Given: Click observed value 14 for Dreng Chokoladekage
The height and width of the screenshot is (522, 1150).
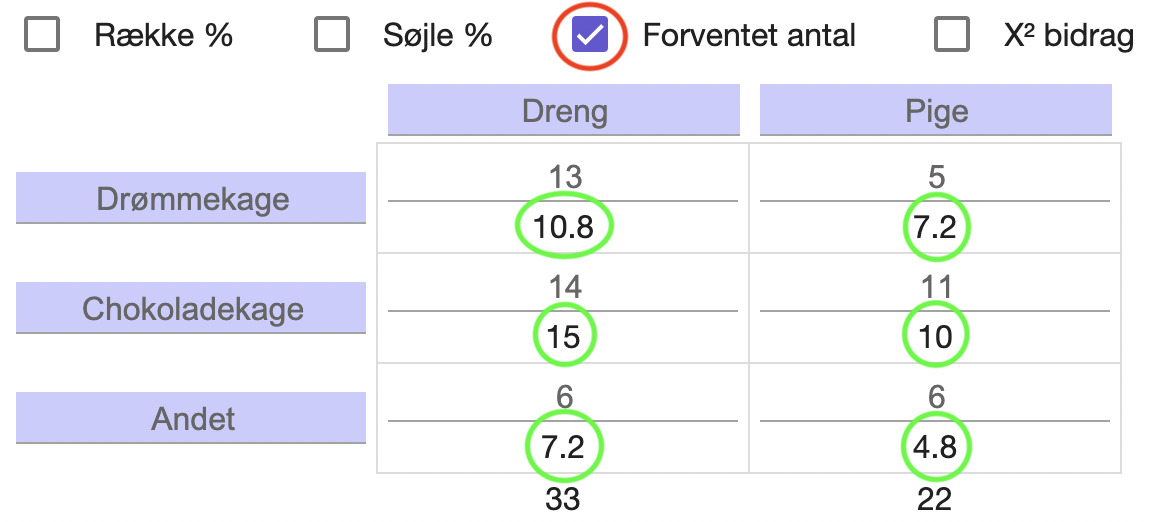Looking at the screenshot, I should [565, 287].
